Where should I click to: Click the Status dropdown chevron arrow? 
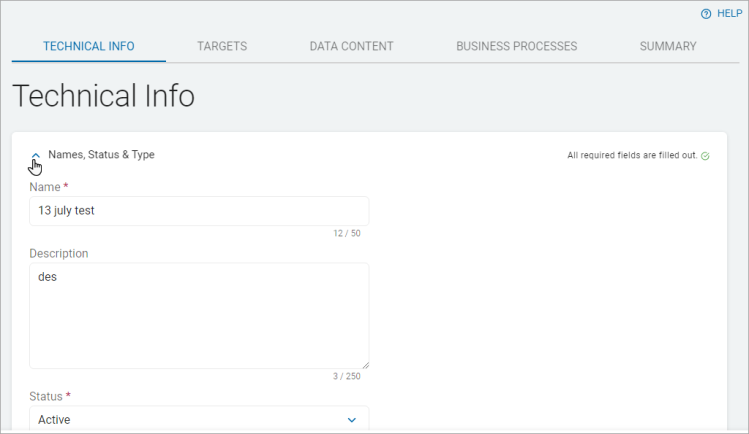click(x=351, y=420)
